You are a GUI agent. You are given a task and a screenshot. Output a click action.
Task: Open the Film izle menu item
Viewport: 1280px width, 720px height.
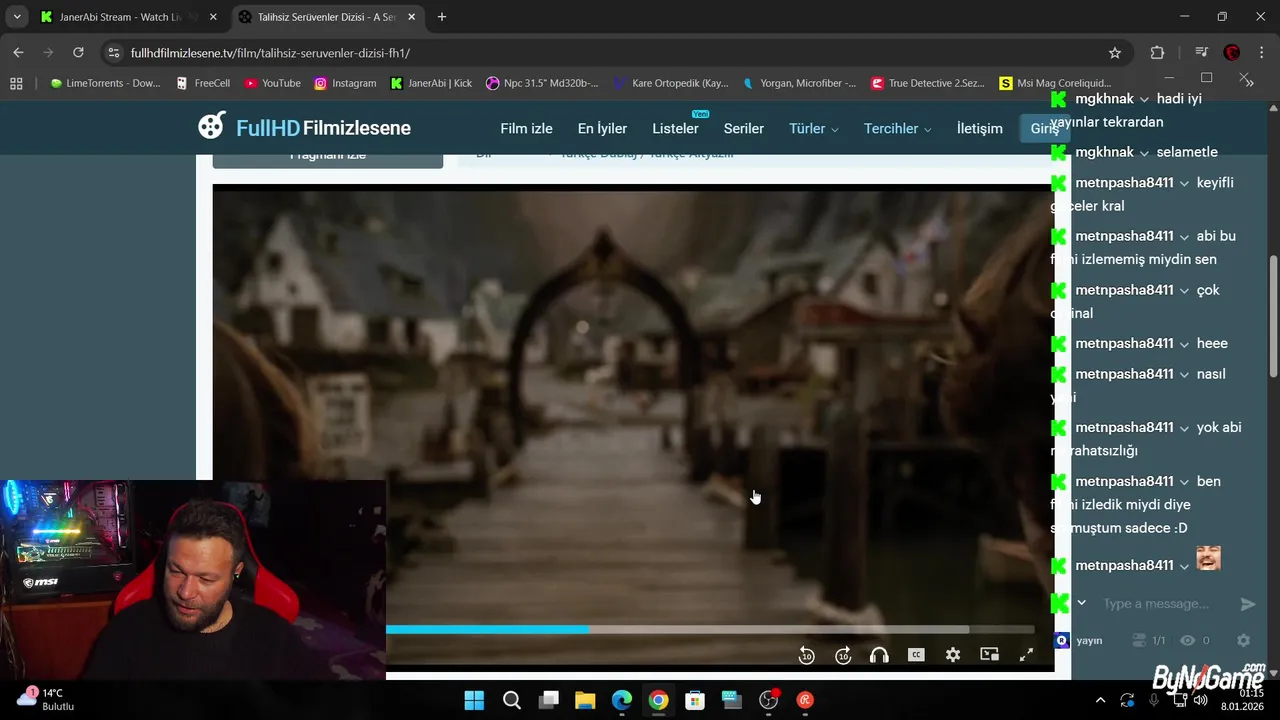click(x=526, y=128)
